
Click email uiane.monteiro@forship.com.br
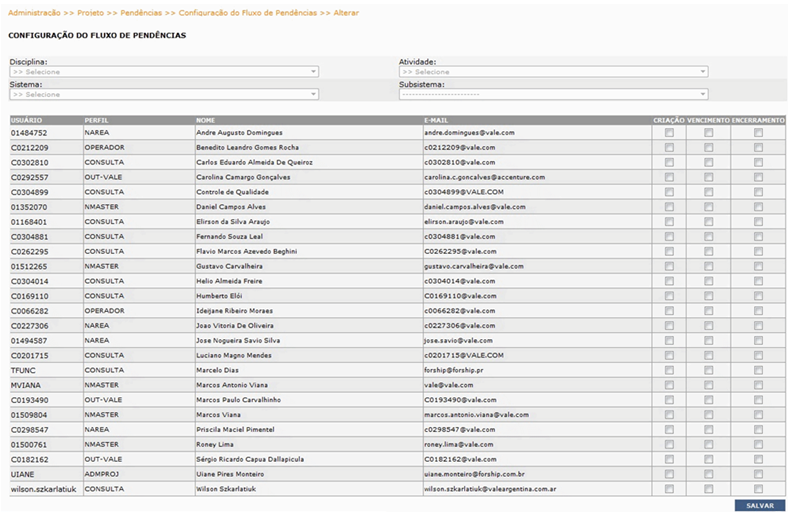(x=474, y=474)
